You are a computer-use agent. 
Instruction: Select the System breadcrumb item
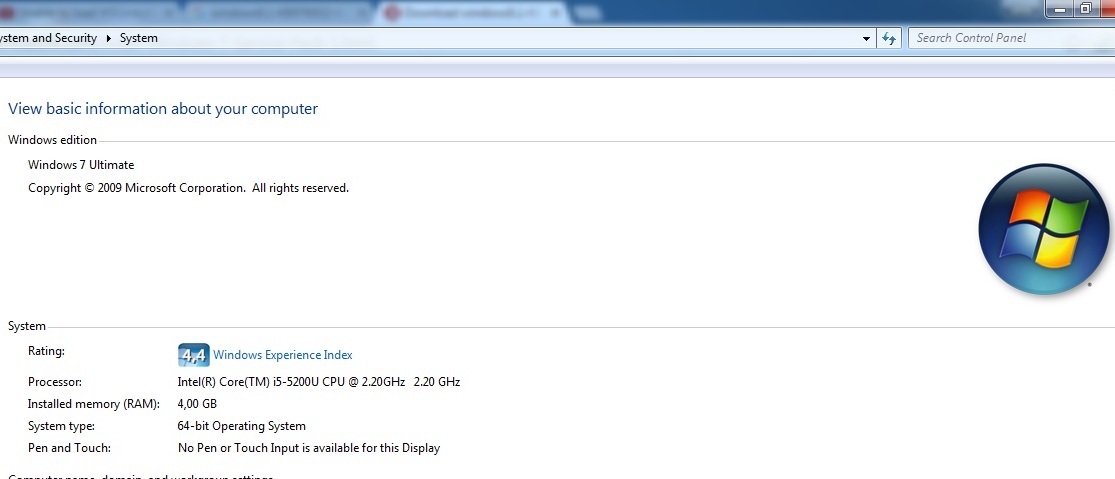pos(139,38)
